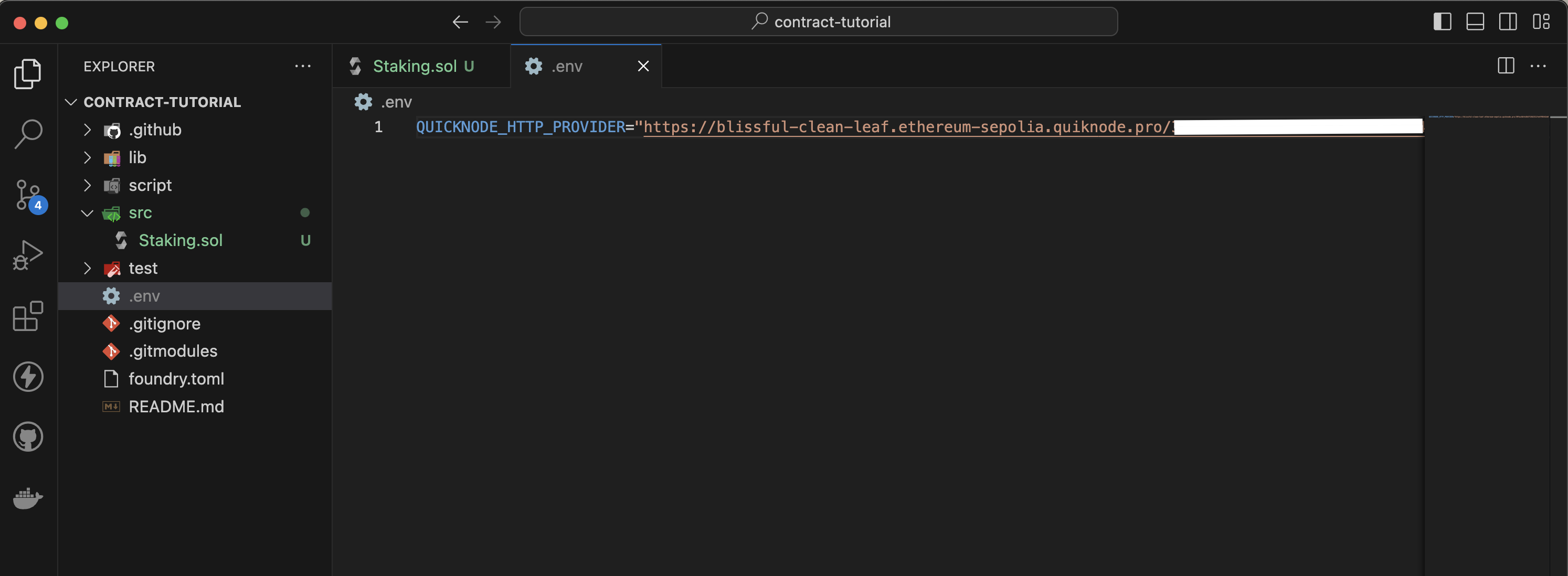The height and width of the screenshot is (576, 1568).
Task: Toggle the secondary side bar layout button
Action: point(1508,22)
